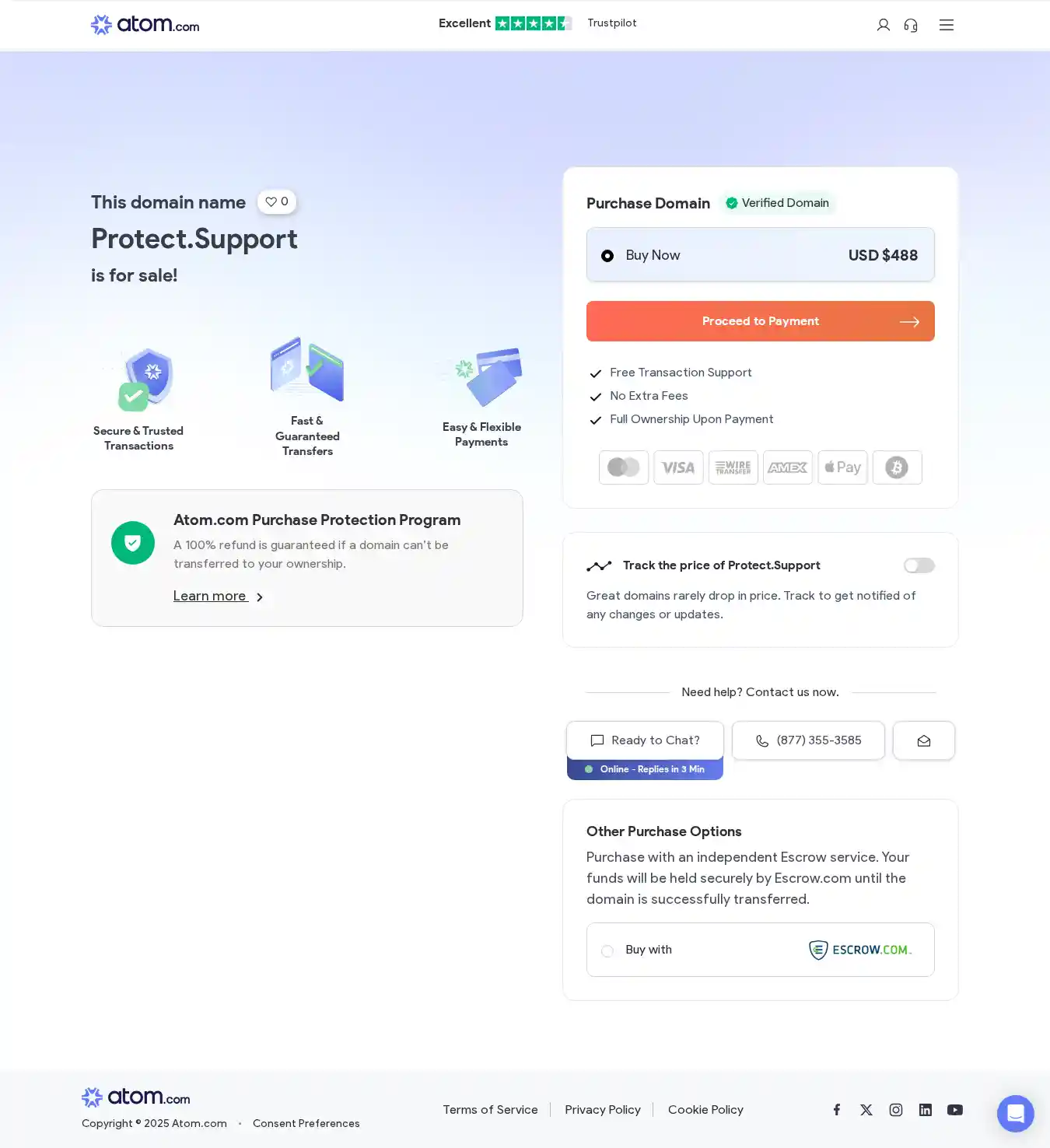The height and width of the screenshot is (1148, 1050).
Task: Open the Terms of Service link
Action: point(491,1110)
